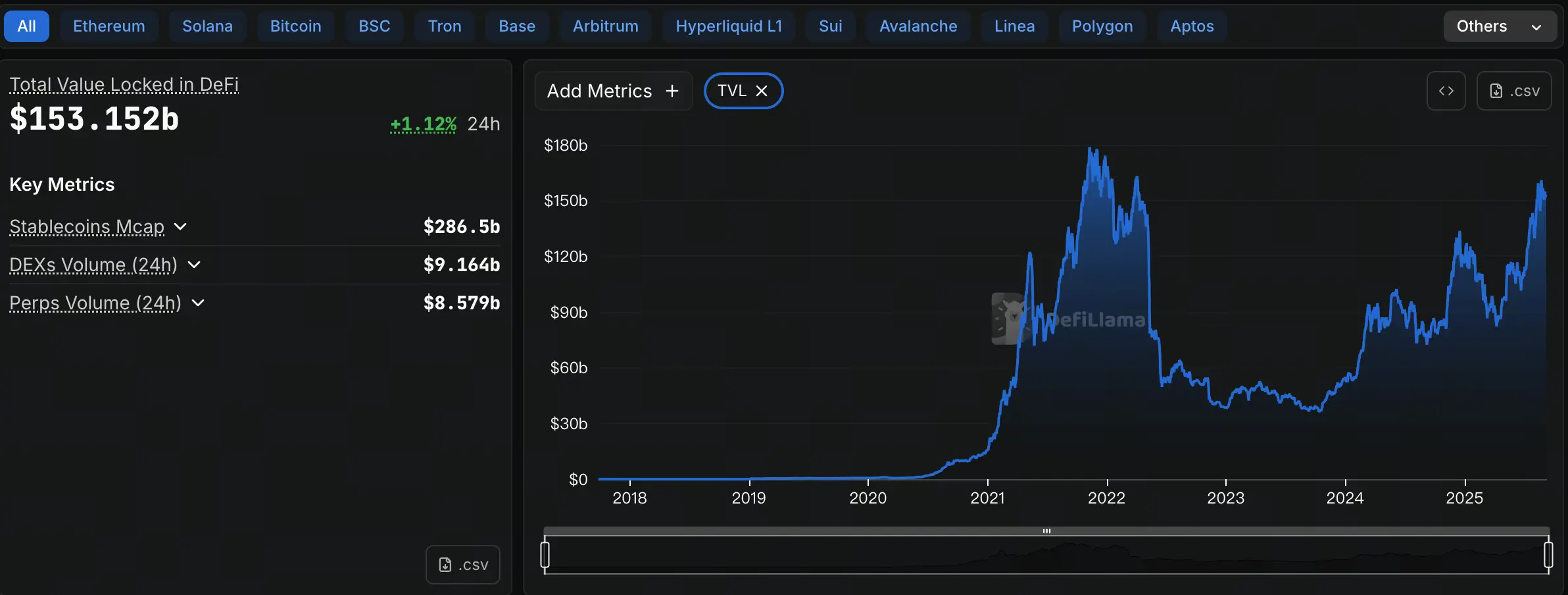Open the Linea chain tab
The image size is (1568, 595).
[1015, 26]
